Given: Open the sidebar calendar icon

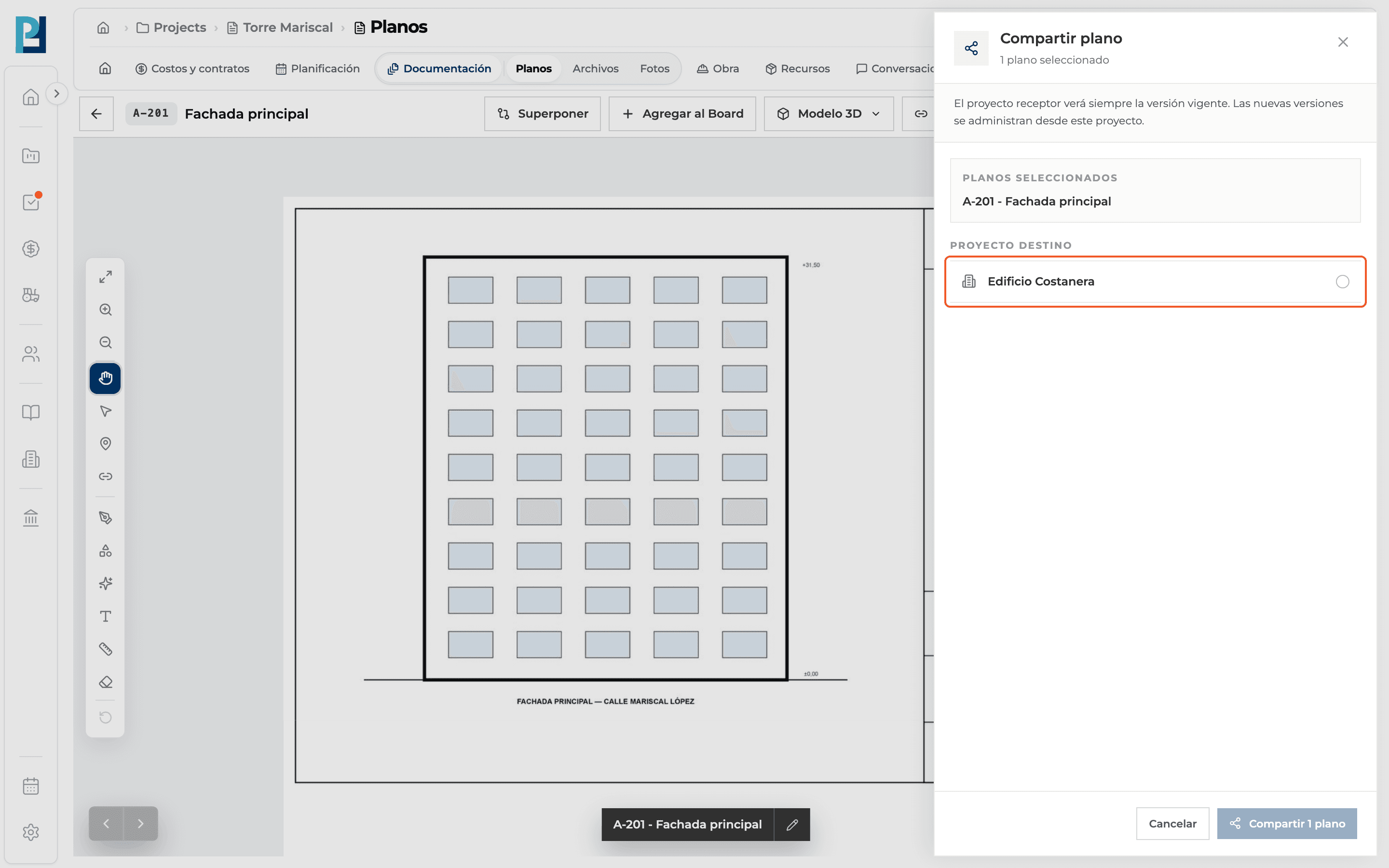Looking at the screenshot, I should (x=30, y=786).
